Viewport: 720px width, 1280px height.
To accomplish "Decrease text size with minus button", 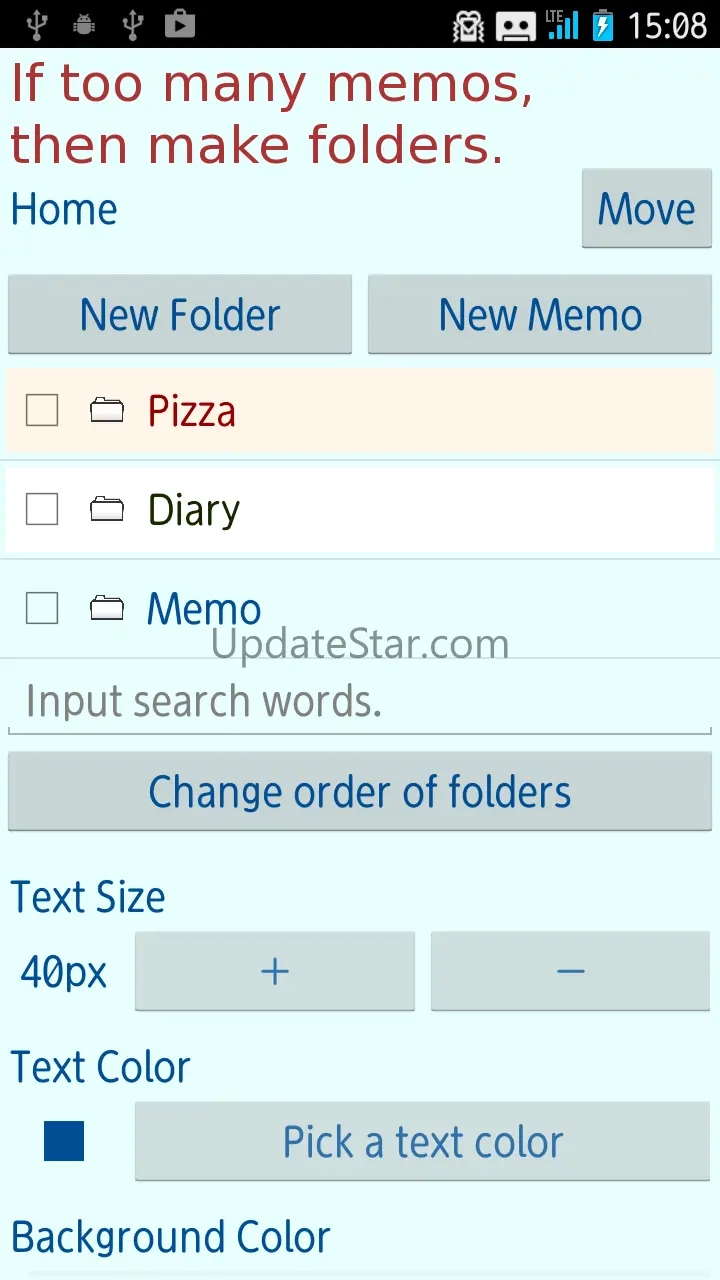I will [x=570, y=971].
